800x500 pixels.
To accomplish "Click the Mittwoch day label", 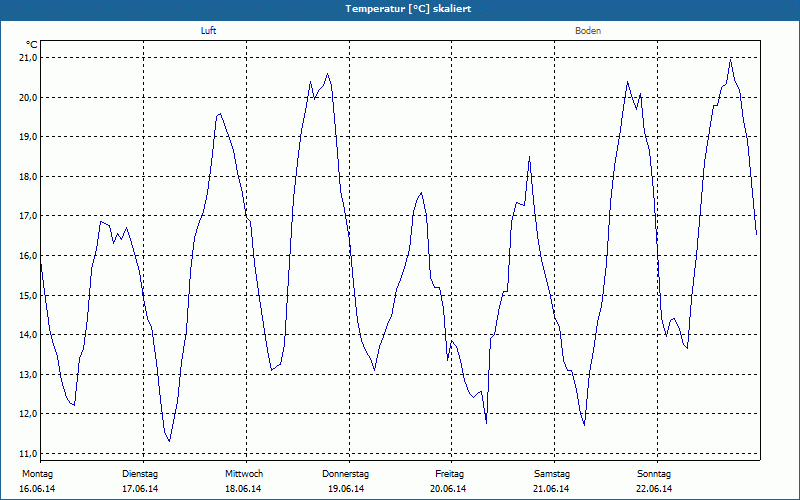I will (x=244, y=474).
